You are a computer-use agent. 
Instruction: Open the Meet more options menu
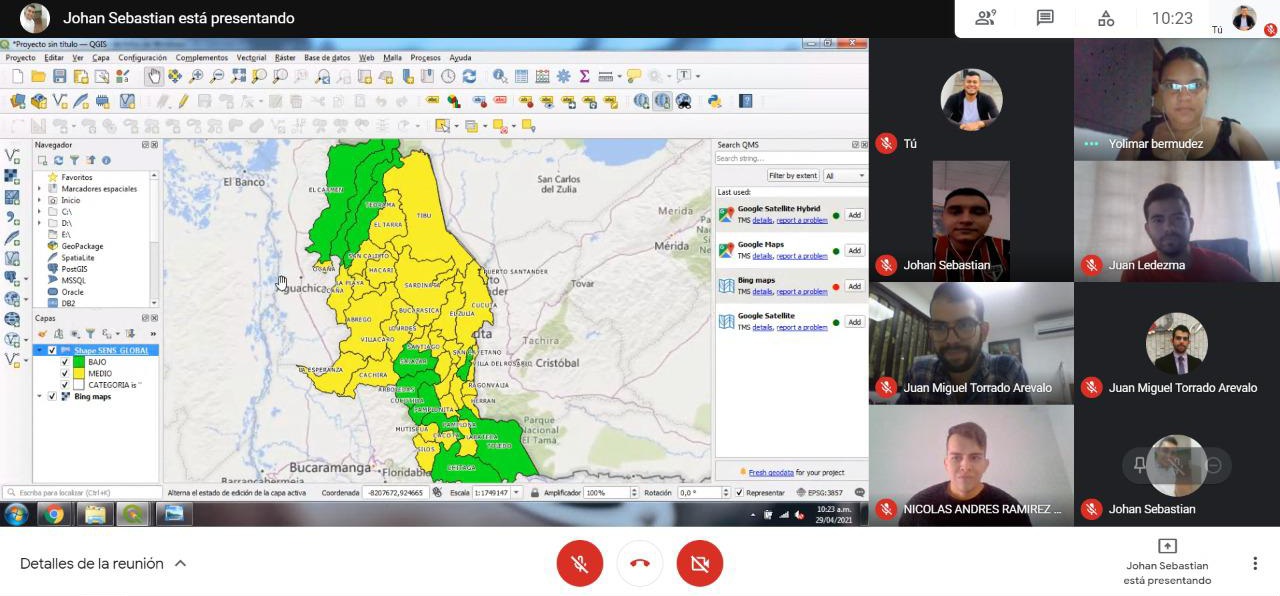click(1255, 564)
